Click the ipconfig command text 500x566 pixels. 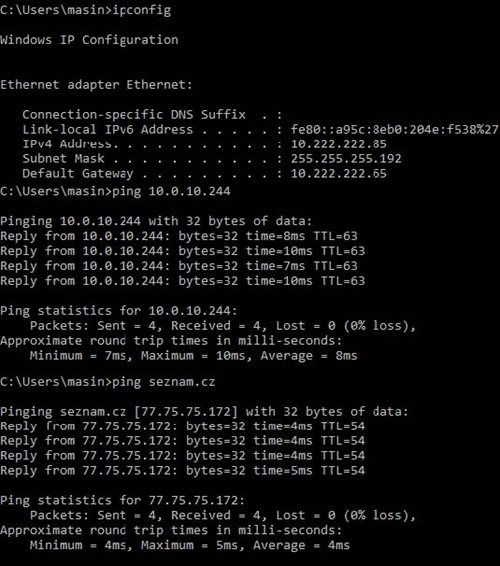[142, 10]
